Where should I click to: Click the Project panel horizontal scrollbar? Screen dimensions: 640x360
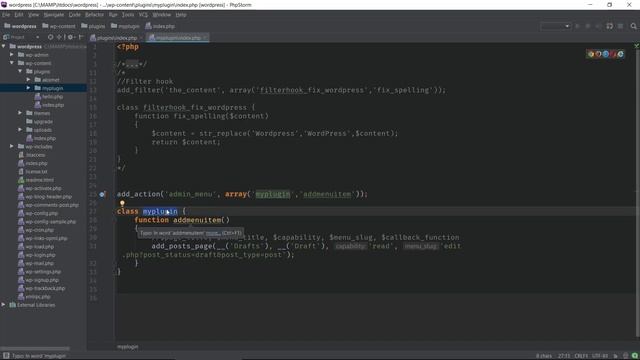tap(35, 349)
